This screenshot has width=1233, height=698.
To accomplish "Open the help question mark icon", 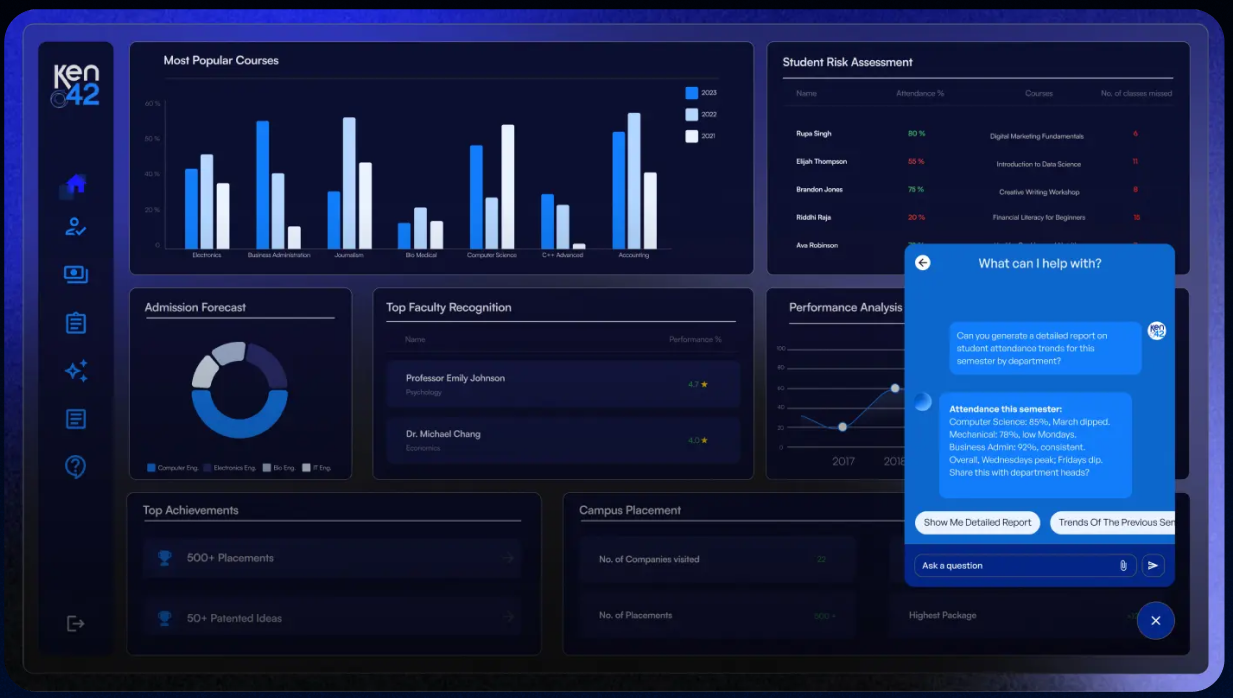I will tap(75, 466).
